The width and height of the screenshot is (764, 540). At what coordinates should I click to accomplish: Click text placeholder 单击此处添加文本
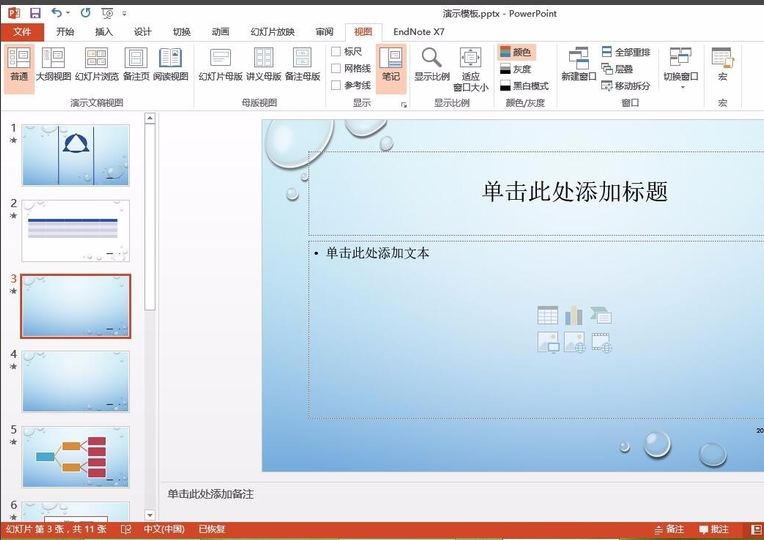[378, 253]
